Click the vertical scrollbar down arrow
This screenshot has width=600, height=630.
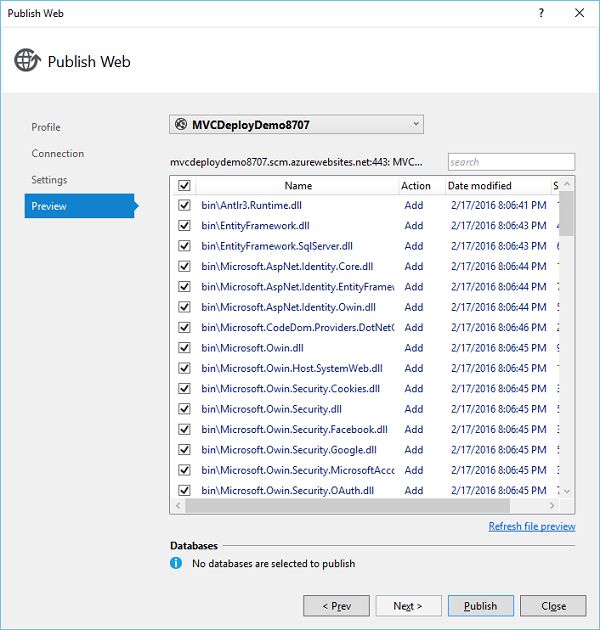click(567, 491)
